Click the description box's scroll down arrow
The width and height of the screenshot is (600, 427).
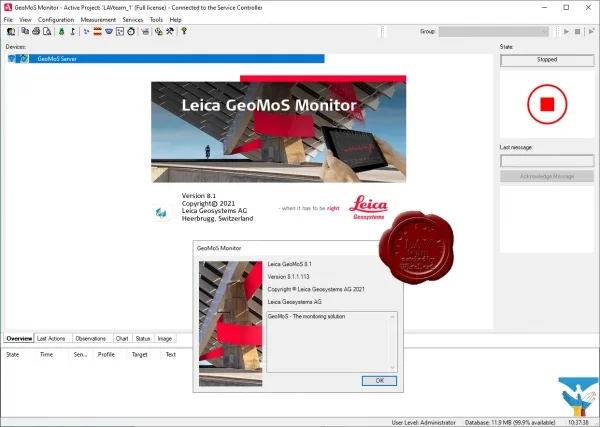(392, 367)
